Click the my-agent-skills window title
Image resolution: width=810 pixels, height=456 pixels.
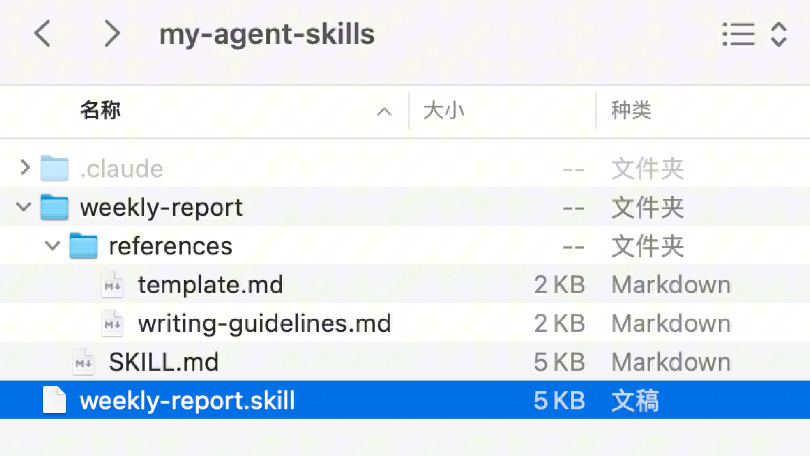tap(267, 35)
